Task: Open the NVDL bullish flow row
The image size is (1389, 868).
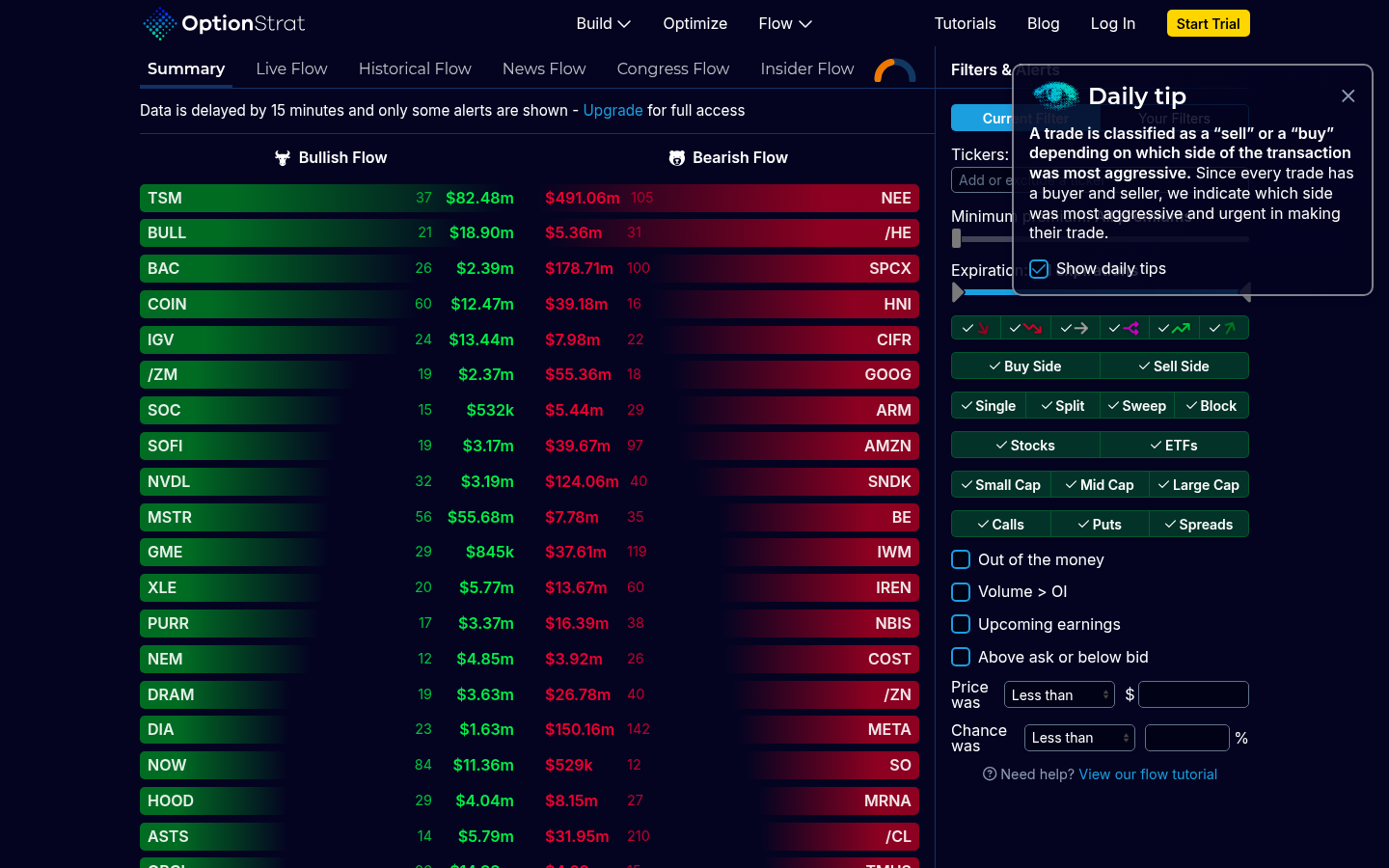Action: (x=330, y=481)
